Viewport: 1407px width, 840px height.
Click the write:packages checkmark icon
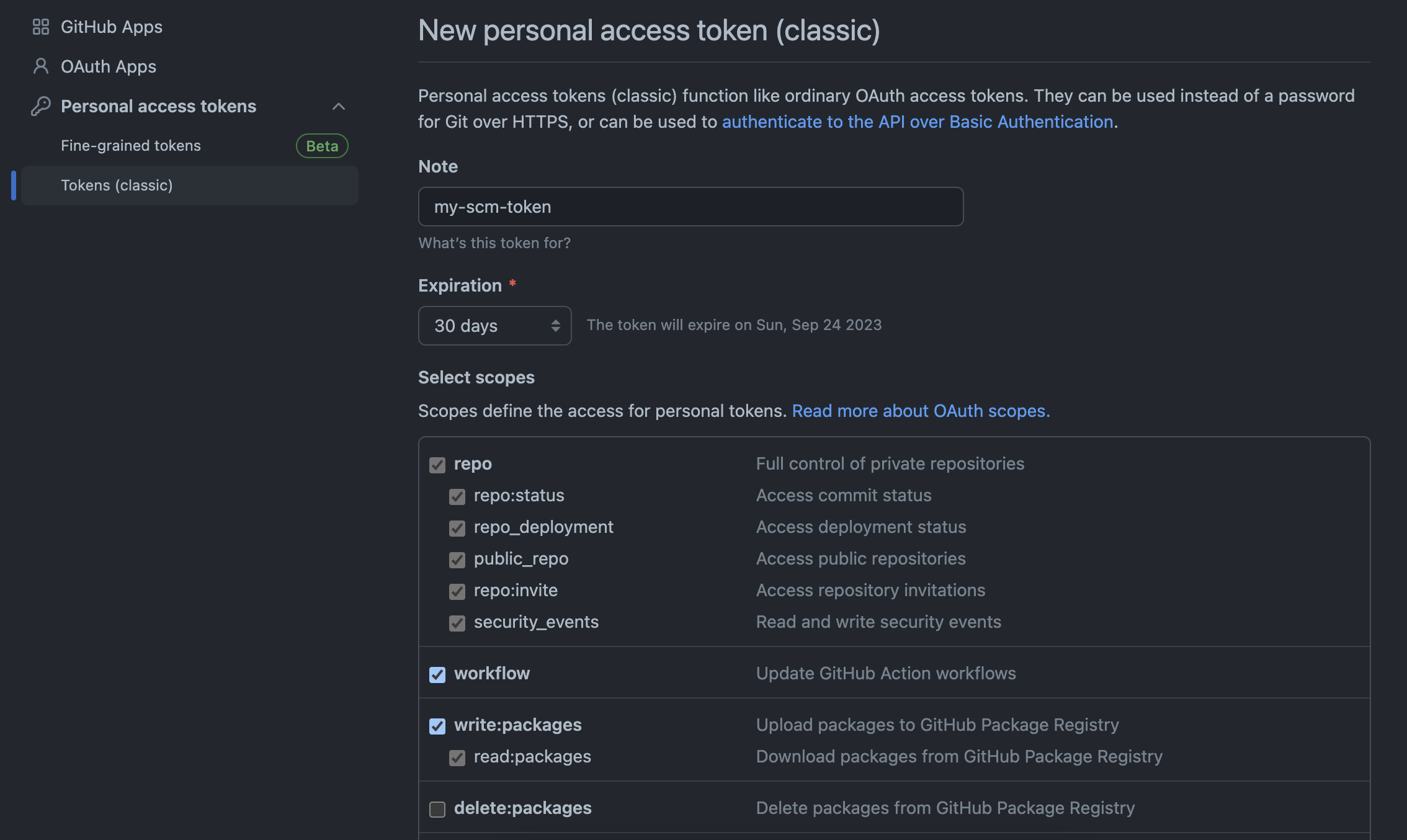(437, 726)
